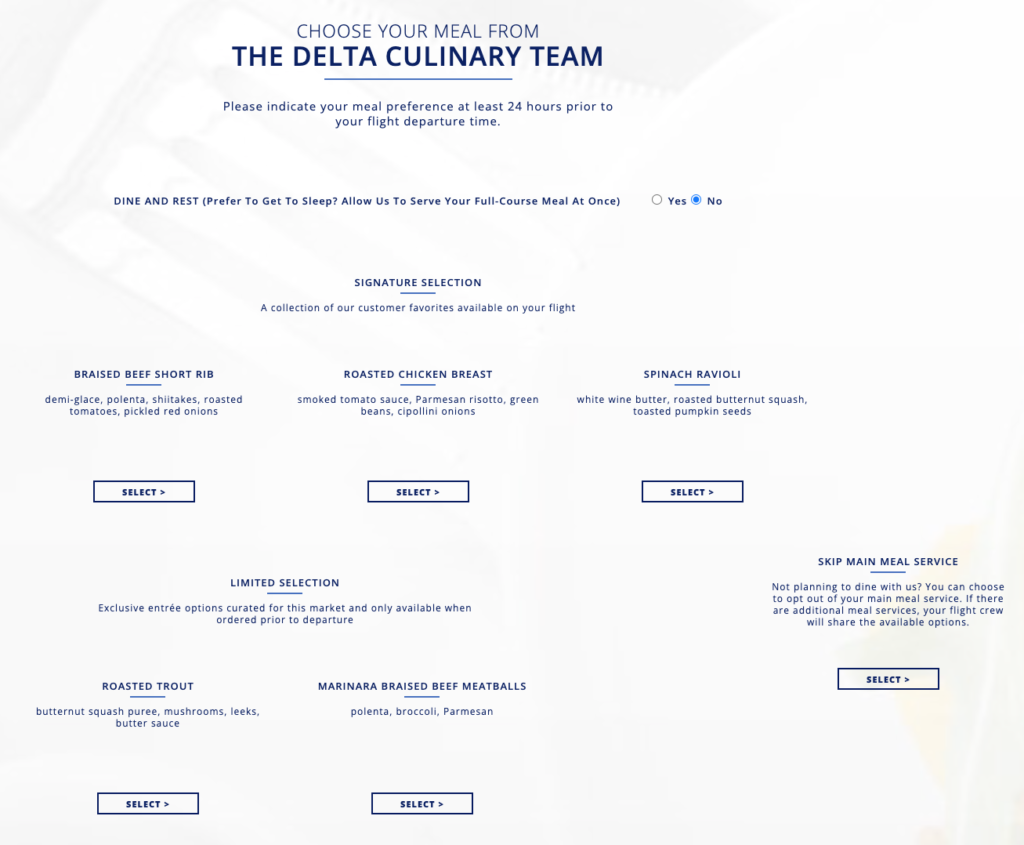This screenshot has width=1024, height=845.
Task: Opt out using the Skip Main Meal Service select
Action: coord(888,678)
